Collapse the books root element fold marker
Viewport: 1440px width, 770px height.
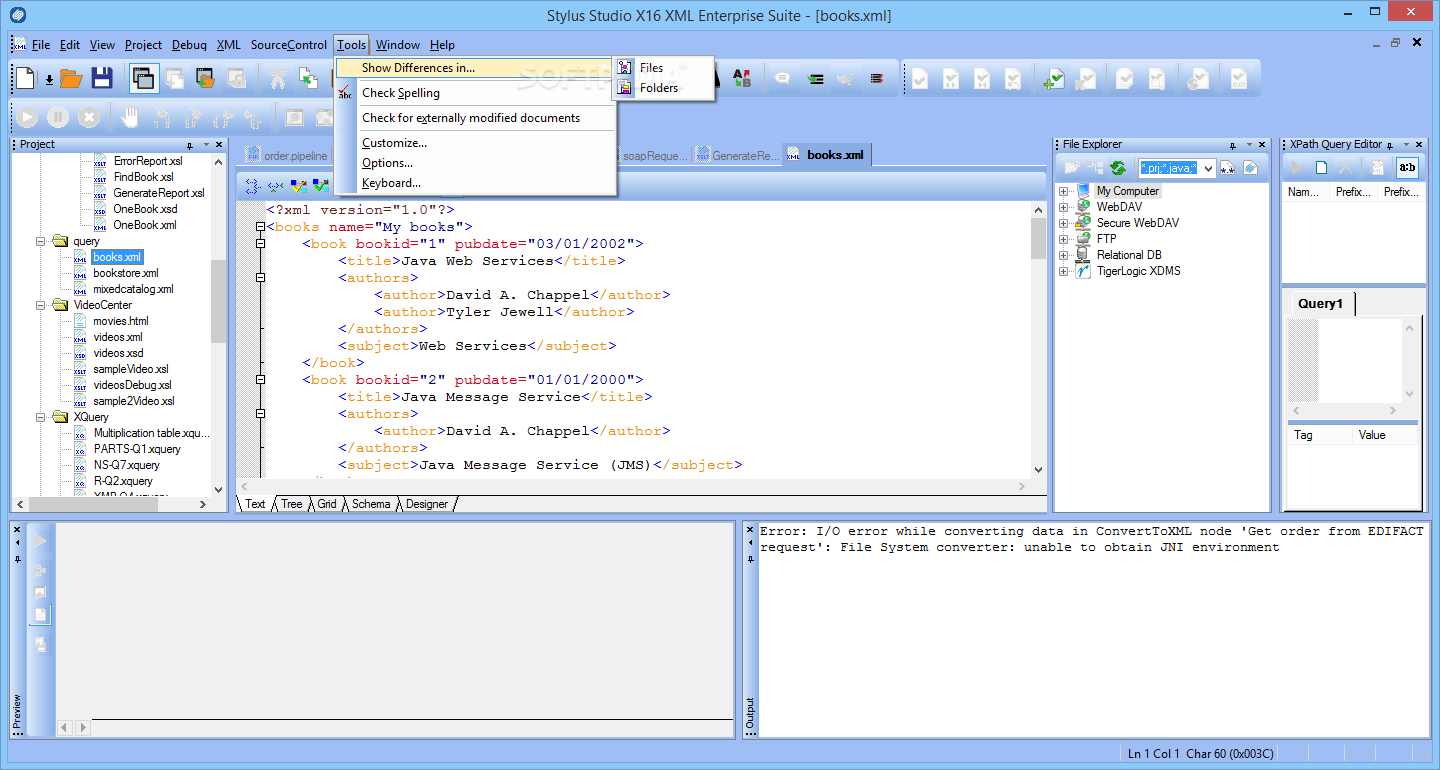tap(261, 227)
